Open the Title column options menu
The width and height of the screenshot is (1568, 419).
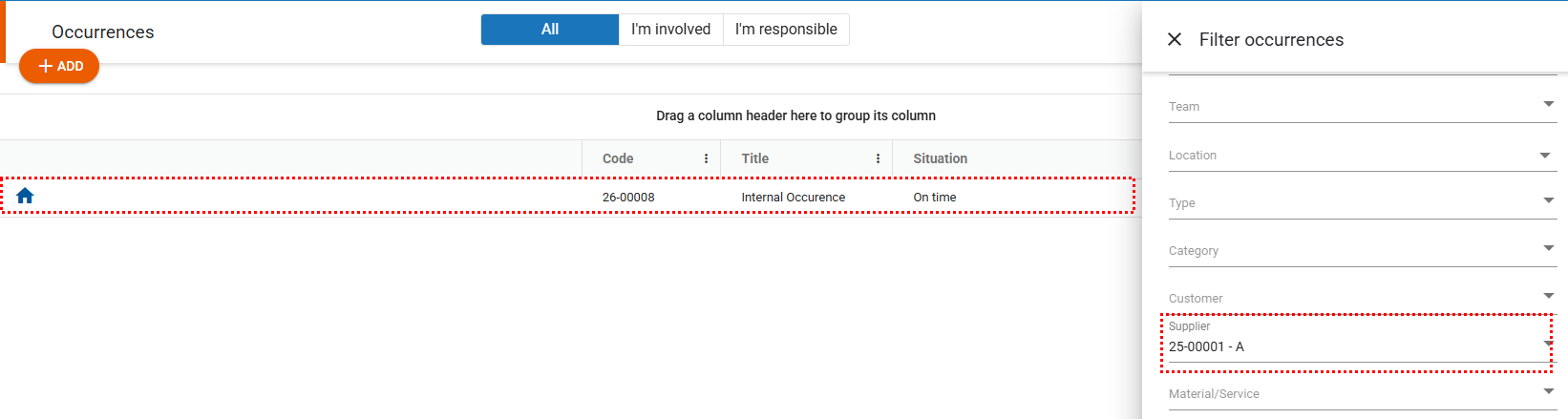pos(878,158)
